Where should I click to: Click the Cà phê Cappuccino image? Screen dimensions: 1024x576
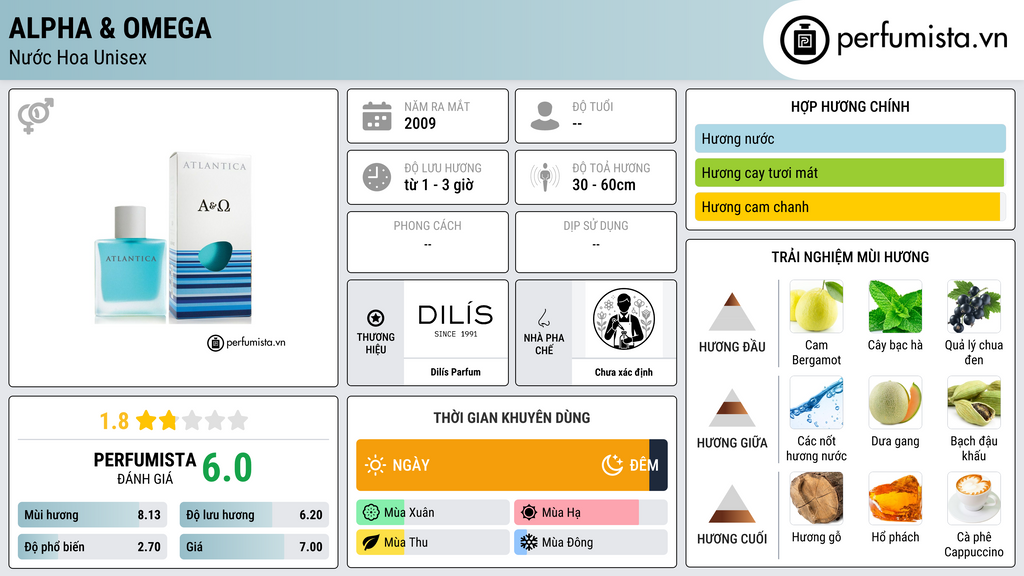974,498
